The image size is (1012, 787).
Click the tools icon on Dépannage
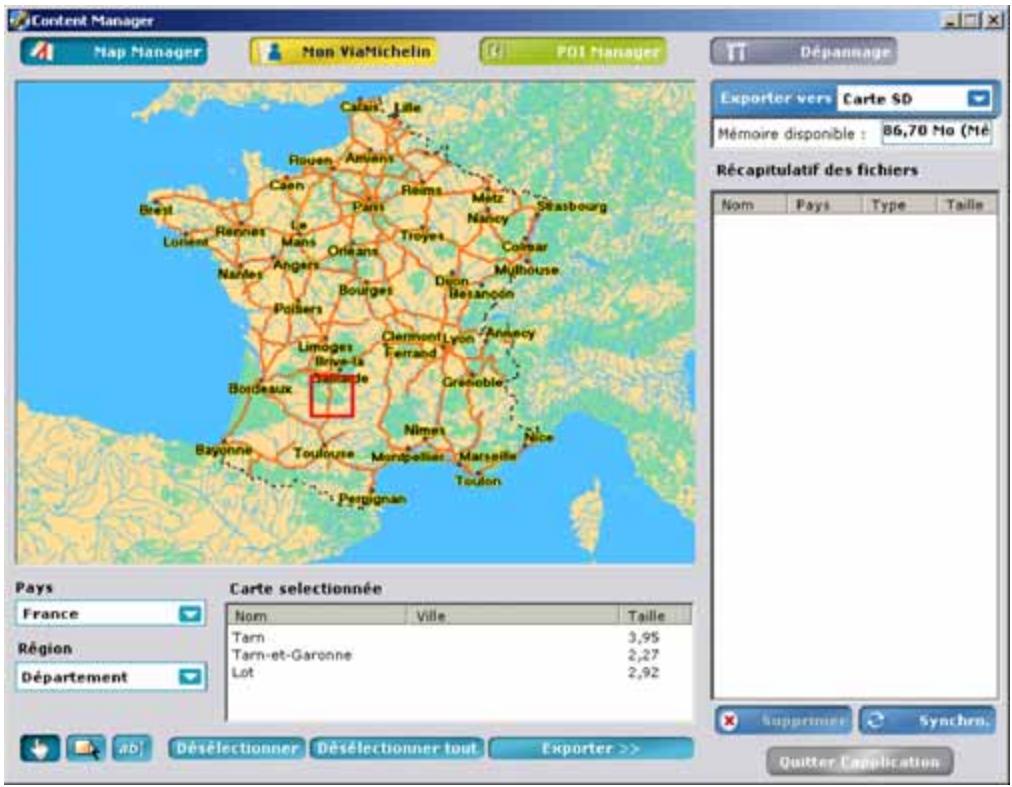[x=736, y=52]
